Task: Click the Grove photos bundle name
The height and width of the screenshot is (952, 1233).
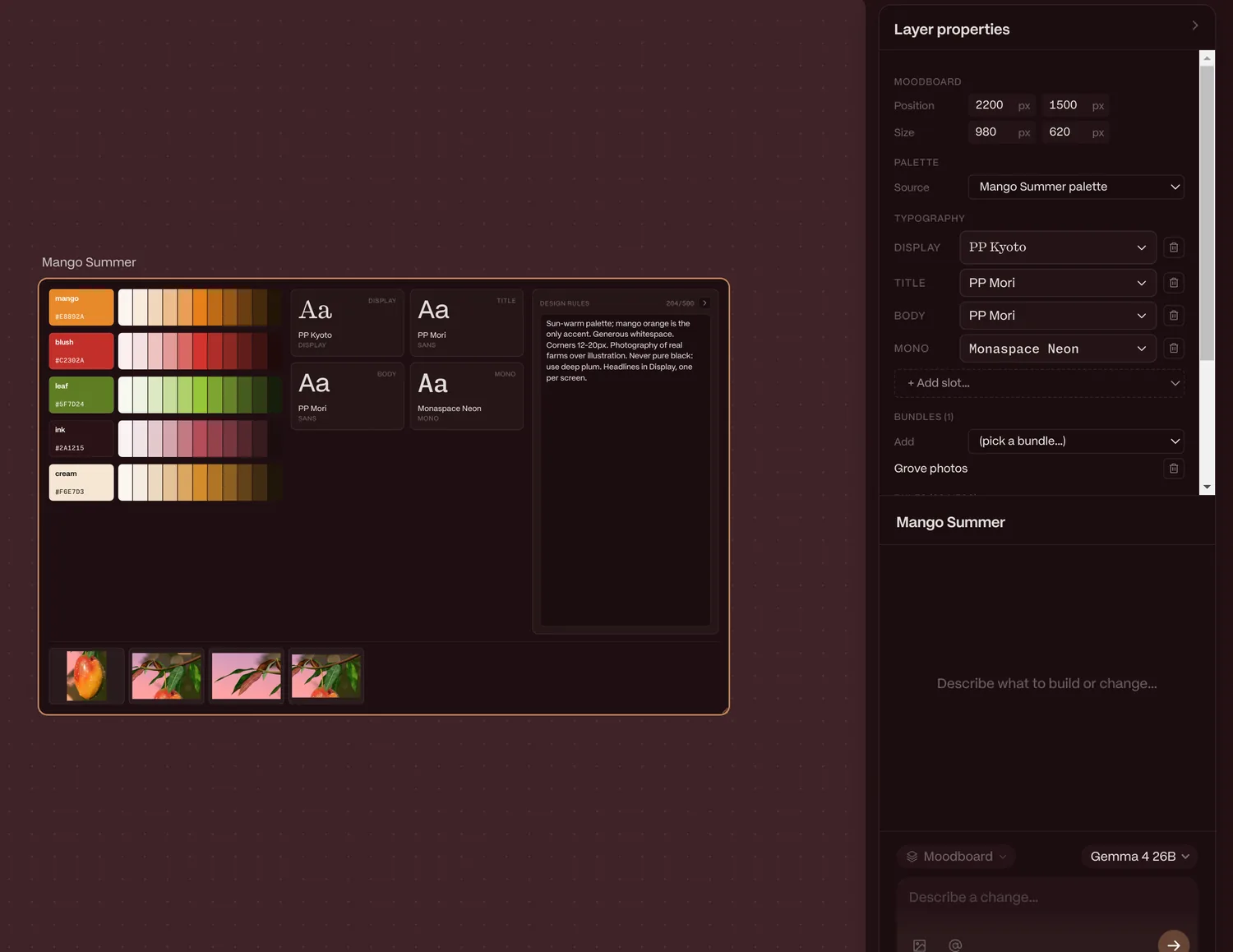Action: pyautogui.click(x=931, y=469)
